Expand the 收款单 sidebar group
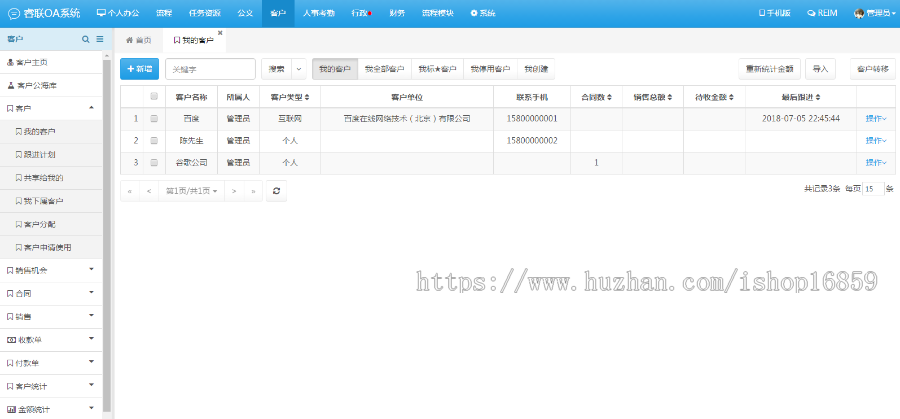Image resolution: width=900 pixels, height=419 pixels. coord(52,340)
